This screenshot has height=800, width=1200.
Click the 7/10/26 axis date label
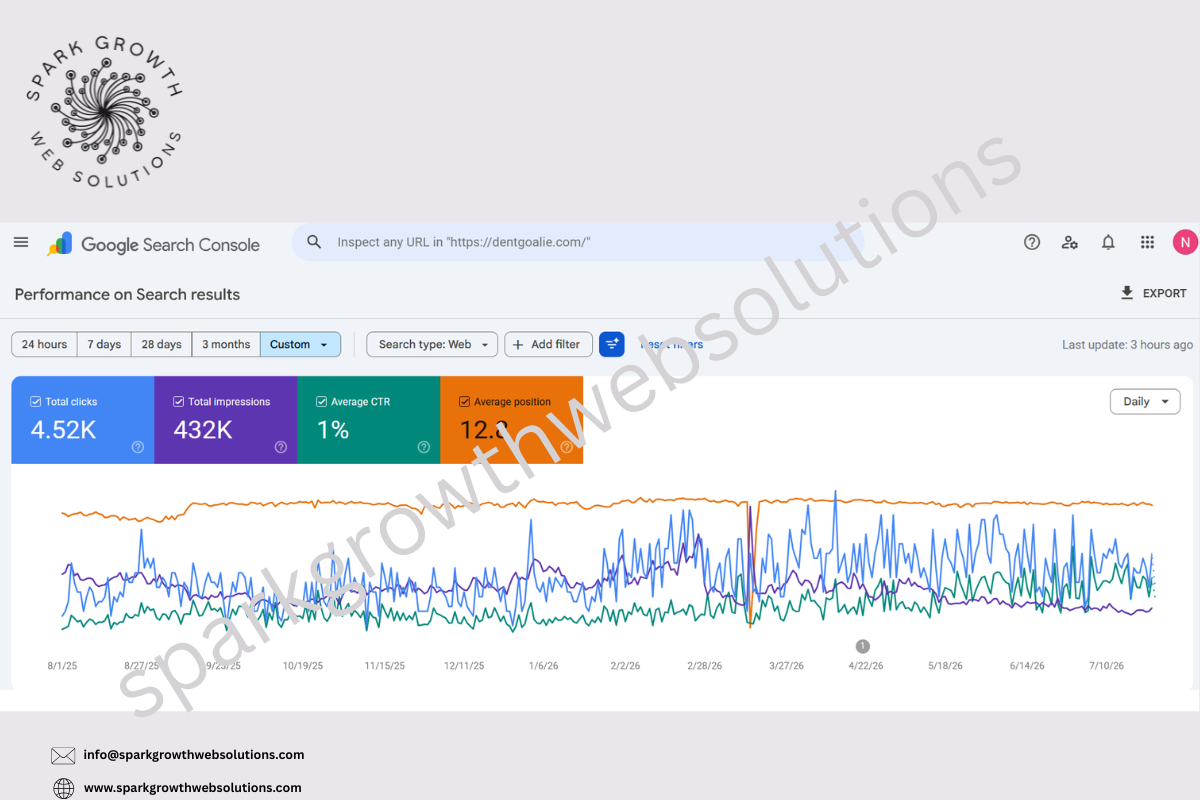1107,666
